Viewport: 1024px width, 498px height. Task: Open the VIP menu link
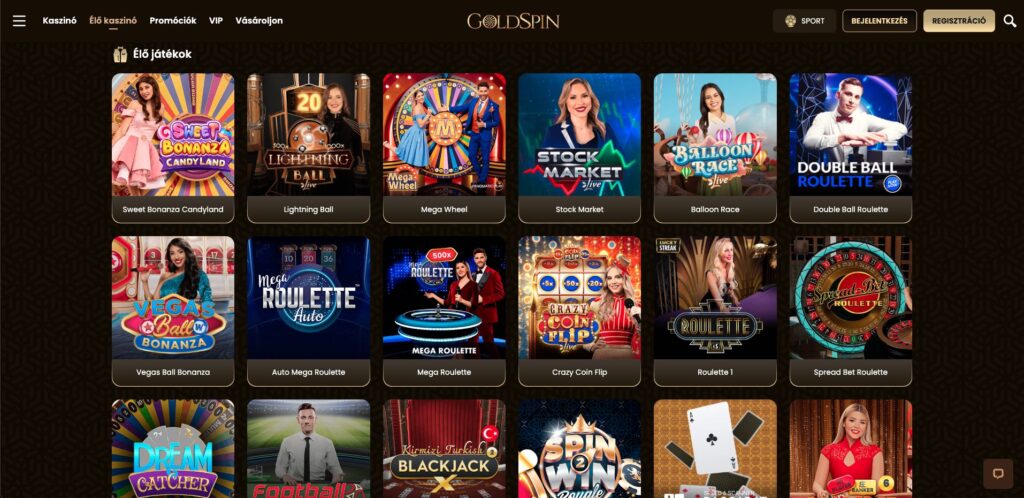tap(216, 21)
